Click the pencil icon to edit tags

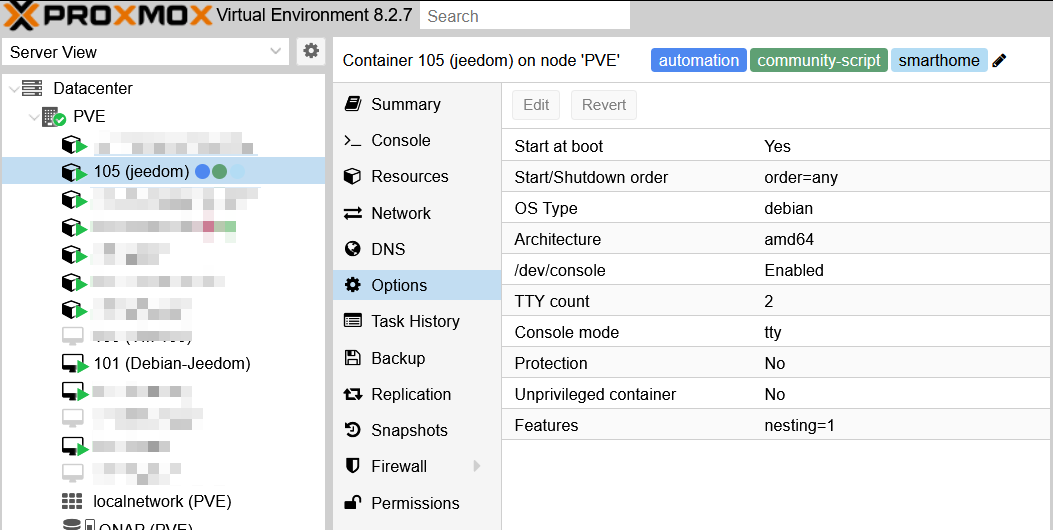(x=999, y=60)
